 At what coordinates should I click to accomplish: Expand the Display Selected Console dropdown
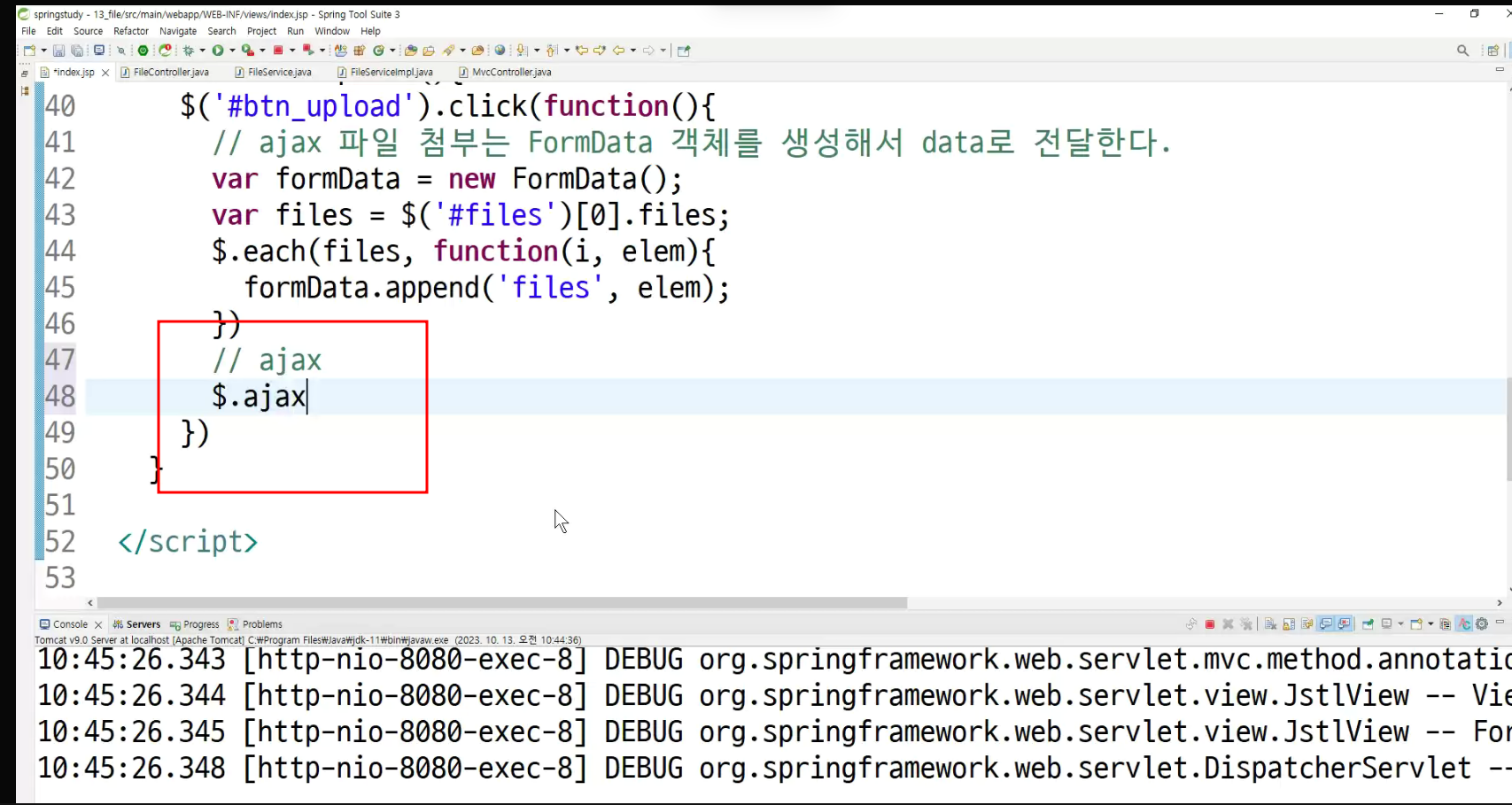pyautogui.click(x=1400, y=624)
